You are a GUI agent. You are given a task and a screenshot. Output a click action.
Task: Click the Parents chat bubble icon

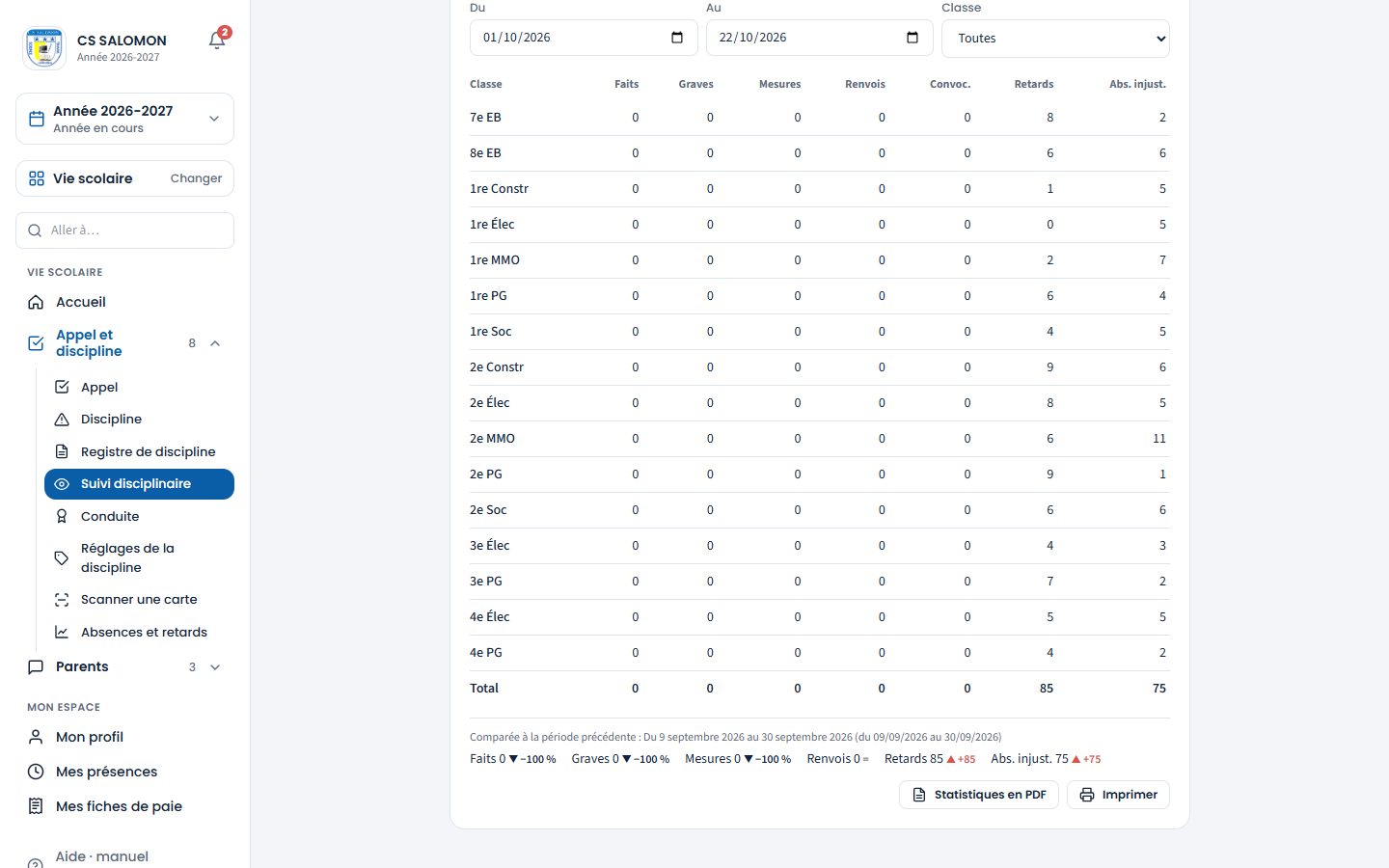pyautogui.click(x=36, y=666)
